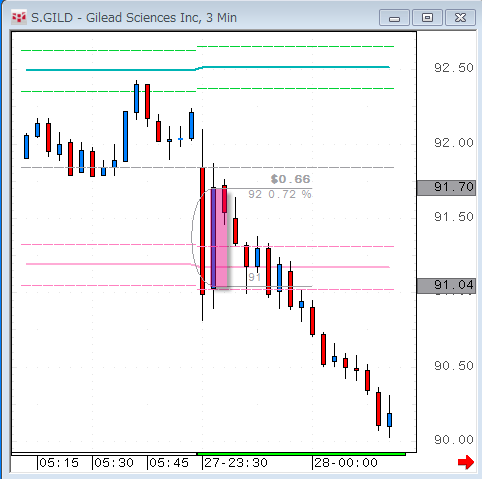Click the red chart icon in title bar
The image size is (482, 479).
pyautogui.click(x=18, y=17)
